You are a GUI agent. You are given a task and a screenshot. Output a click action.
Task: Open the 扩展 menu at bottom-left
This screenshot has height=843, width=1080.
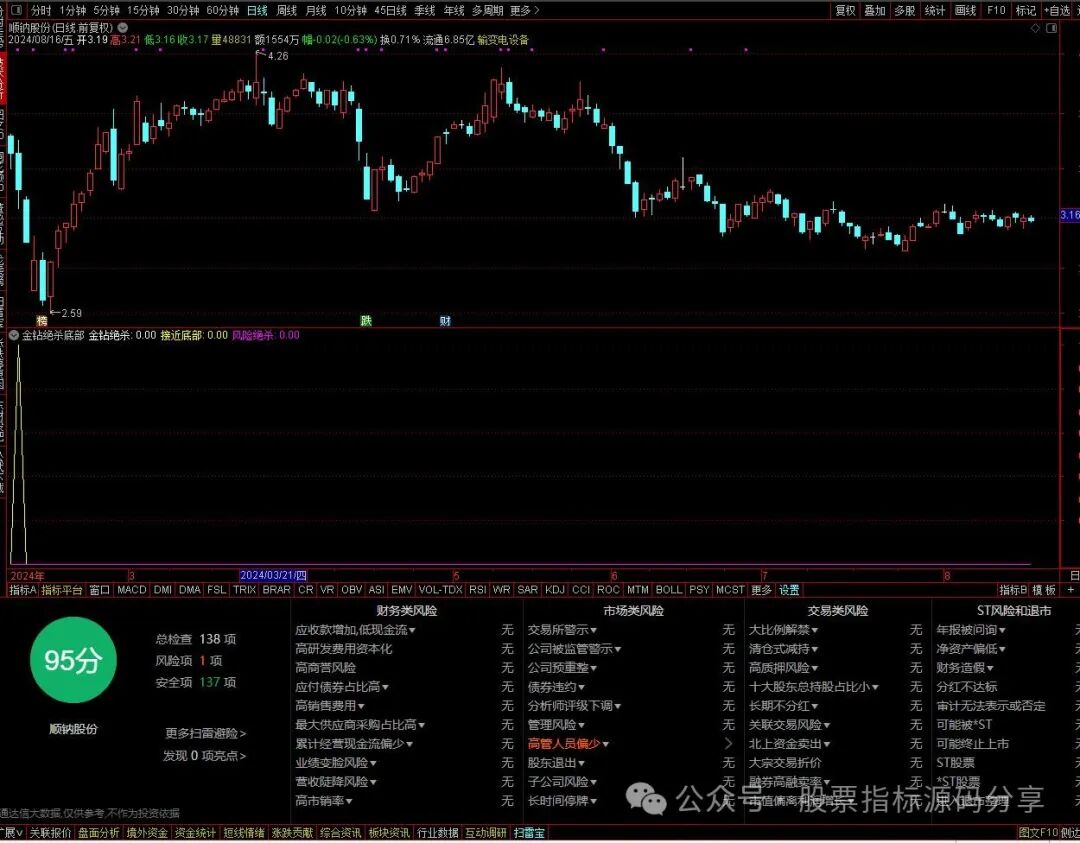click(11, 833)
